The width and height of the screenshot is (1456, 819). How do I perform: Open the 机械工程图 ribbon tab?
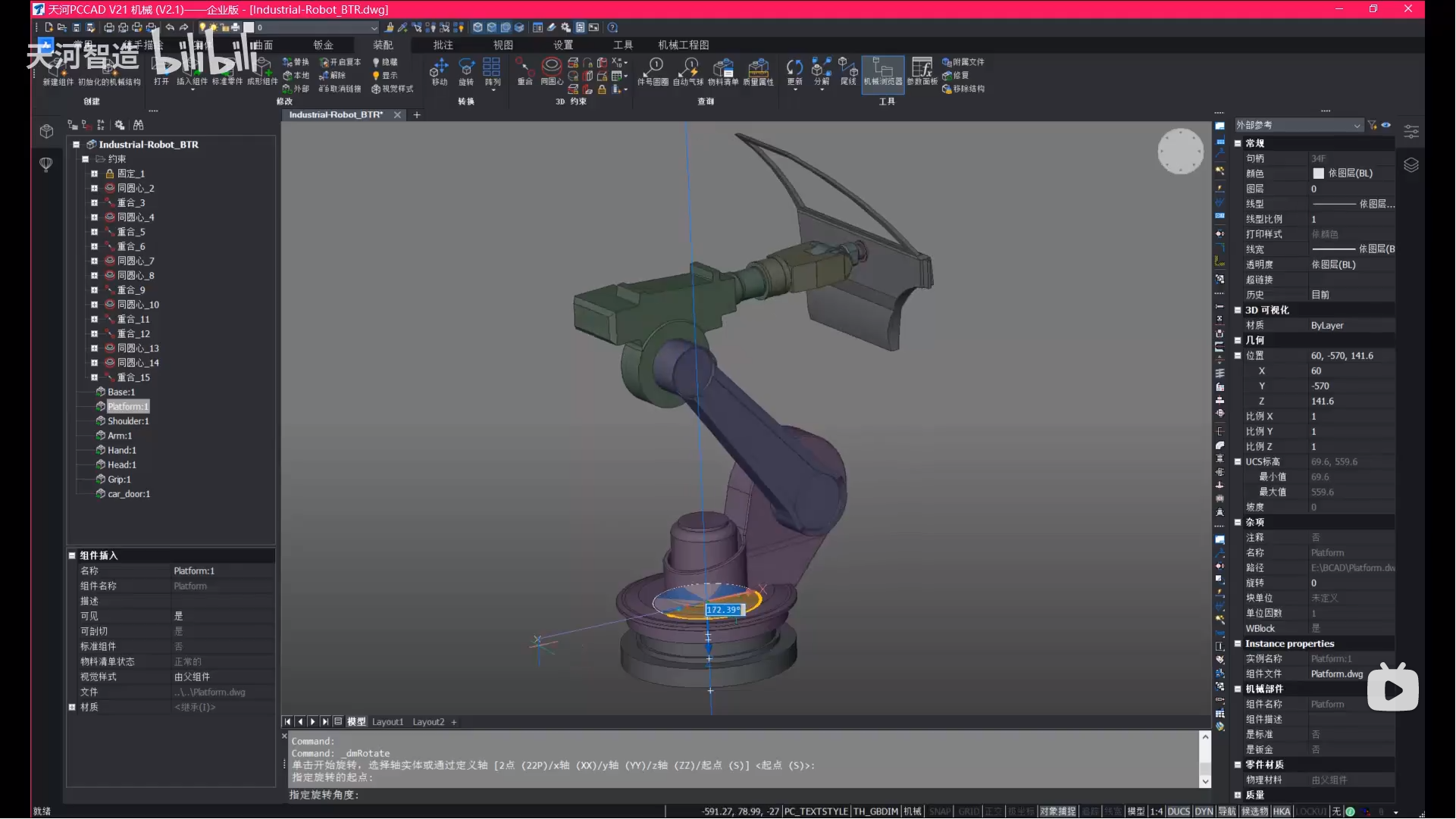tap(683, 45)
